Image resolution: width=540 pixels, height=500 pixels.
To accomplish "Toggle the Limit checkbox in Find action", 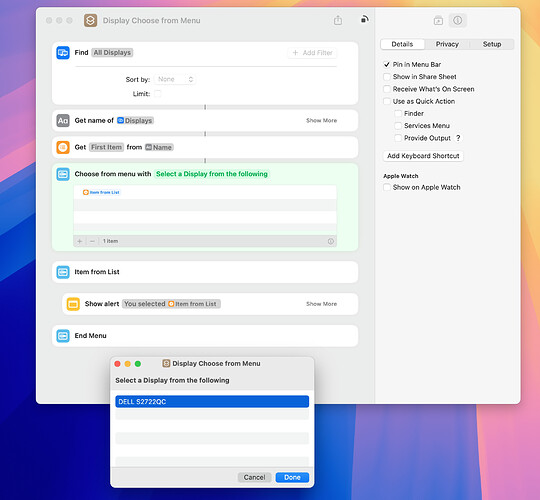I will point(157,93).
